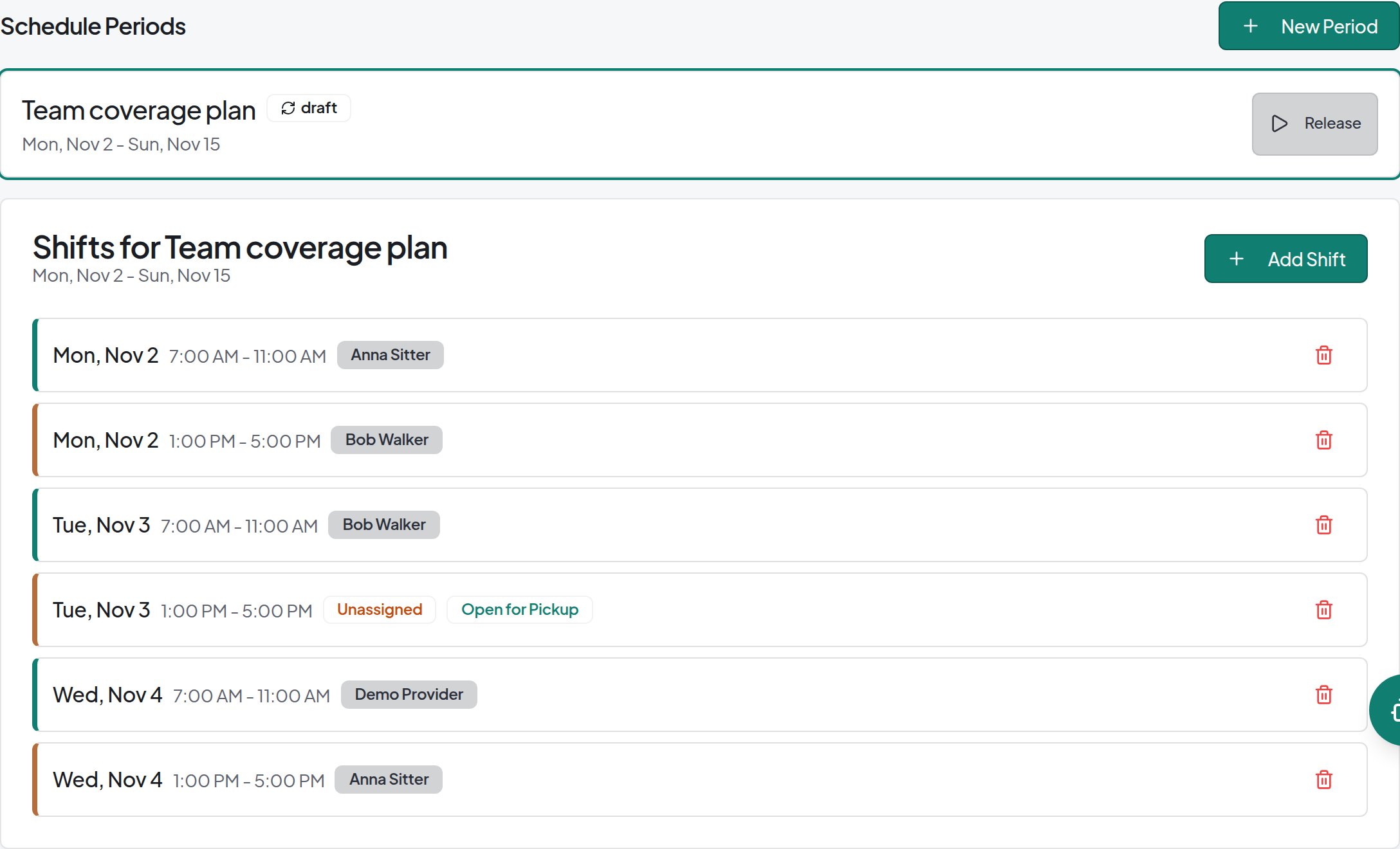Click the date range under Team coverage plan card
Screen dimensions: 1400x849
point(121,144)
